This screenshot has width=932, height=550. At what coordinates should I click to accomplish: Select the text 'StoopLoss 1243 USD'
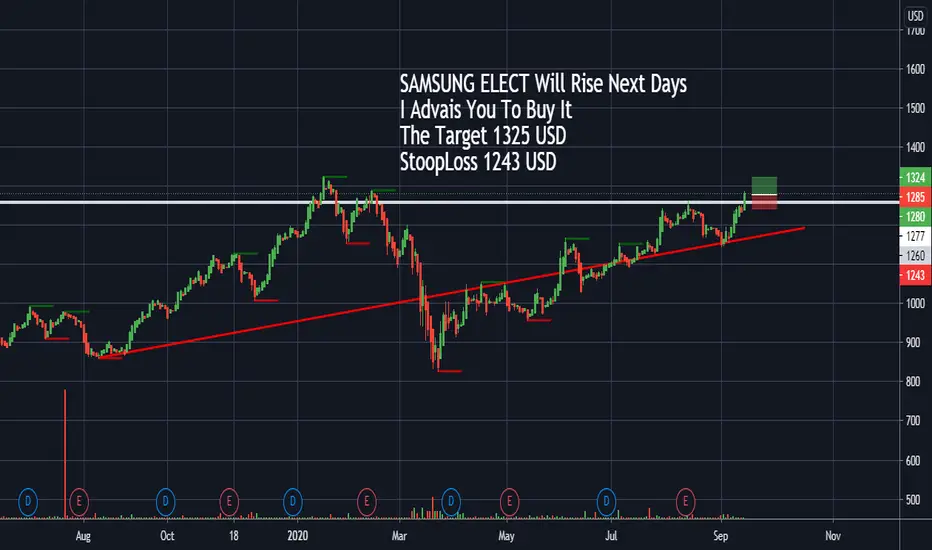(x=478, y=162)
